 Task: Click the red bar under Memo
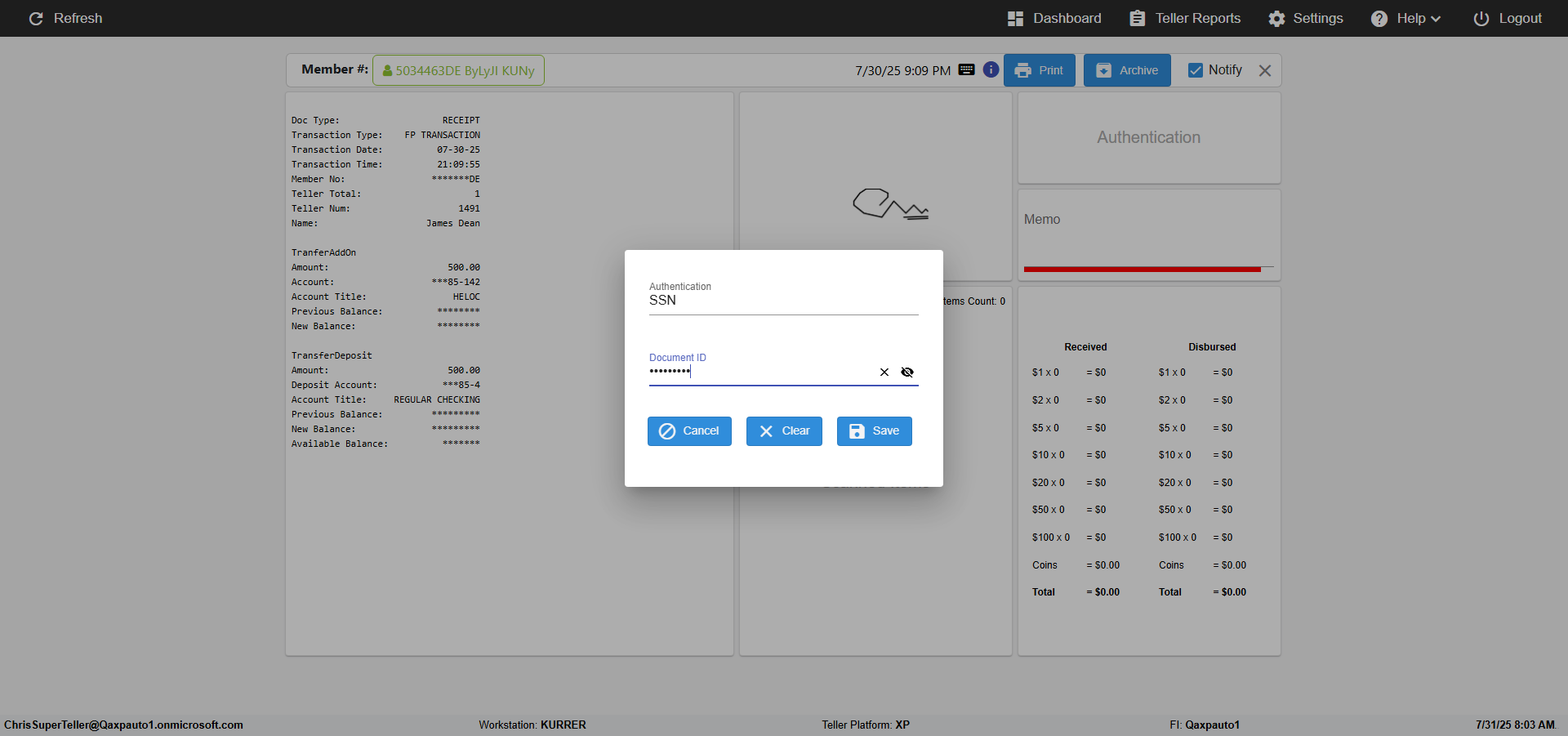[x=1142, y=269]
